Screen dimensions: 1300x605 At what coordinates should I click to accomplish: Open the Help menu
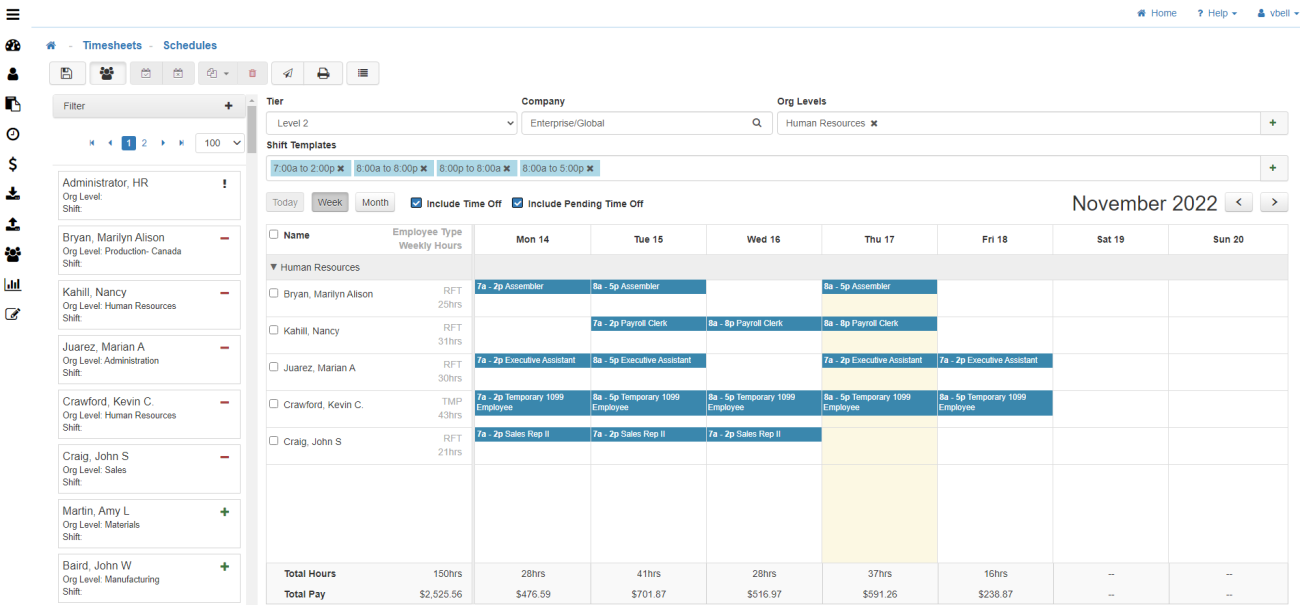point(1217,13)
